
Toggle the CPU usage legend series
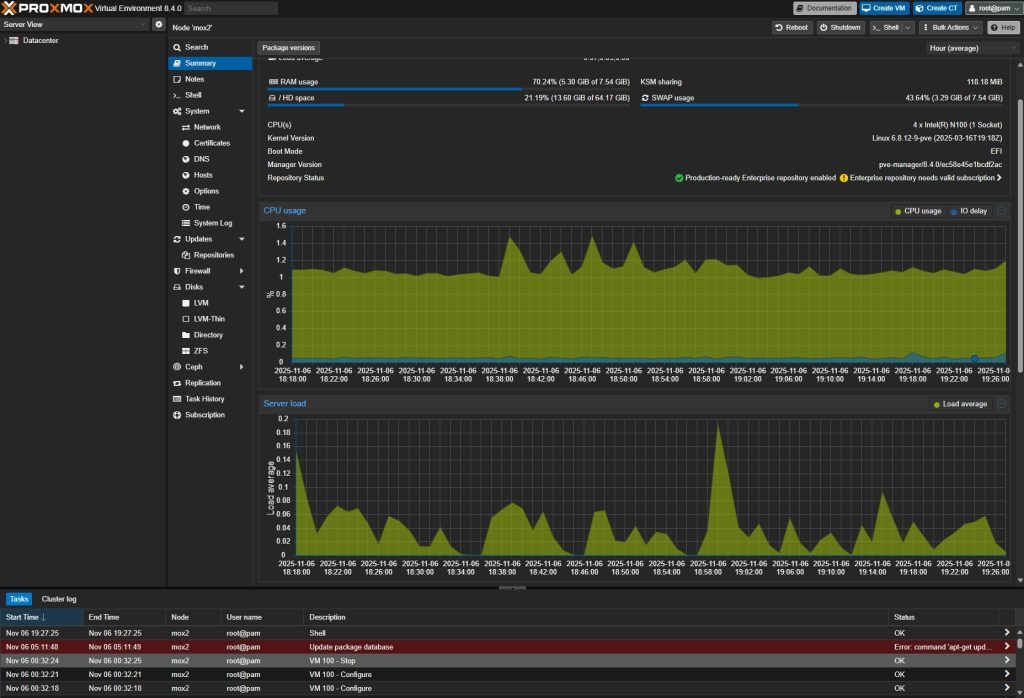[917, 211]
